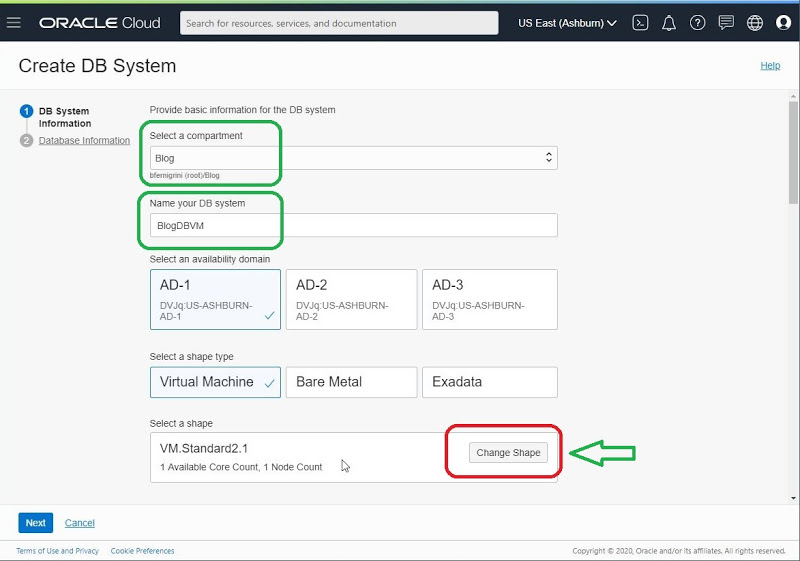Click the Change Shape button
The image size is (800, 561).
(508, 452)
